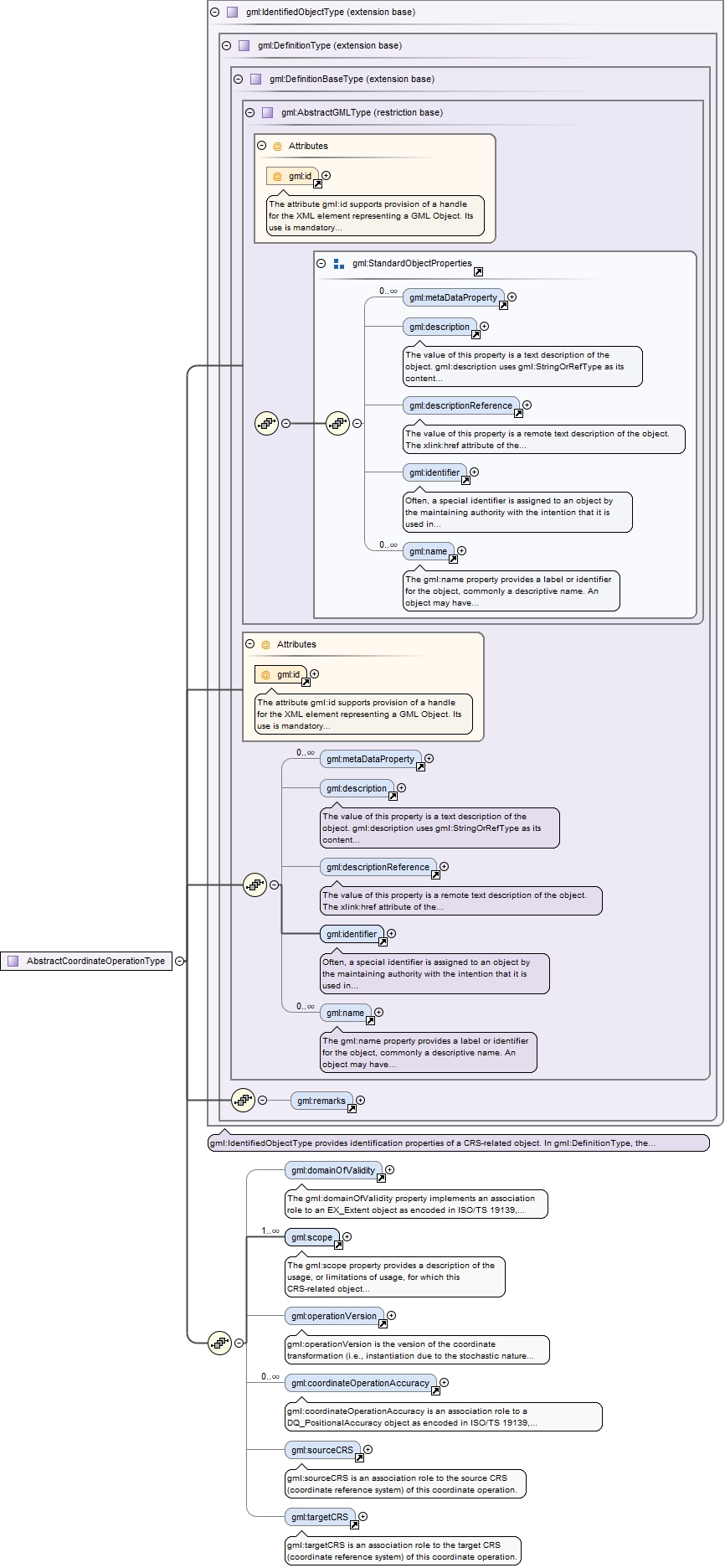Expand the gml:scope element with plus
The height and width of the screenshot is (1568, 725).
347,1237
